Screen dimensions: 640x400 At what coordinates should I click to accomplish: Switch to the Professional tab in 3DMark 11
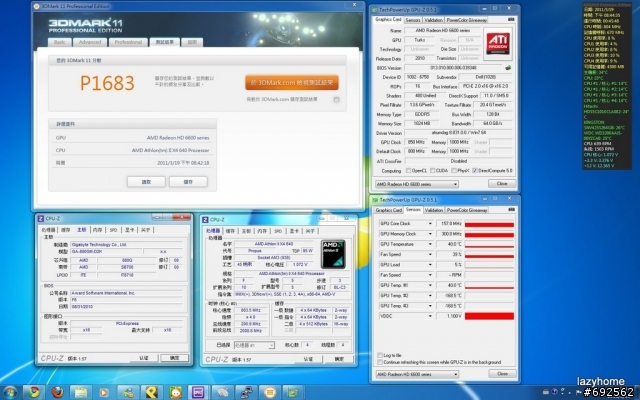(128, 42)
